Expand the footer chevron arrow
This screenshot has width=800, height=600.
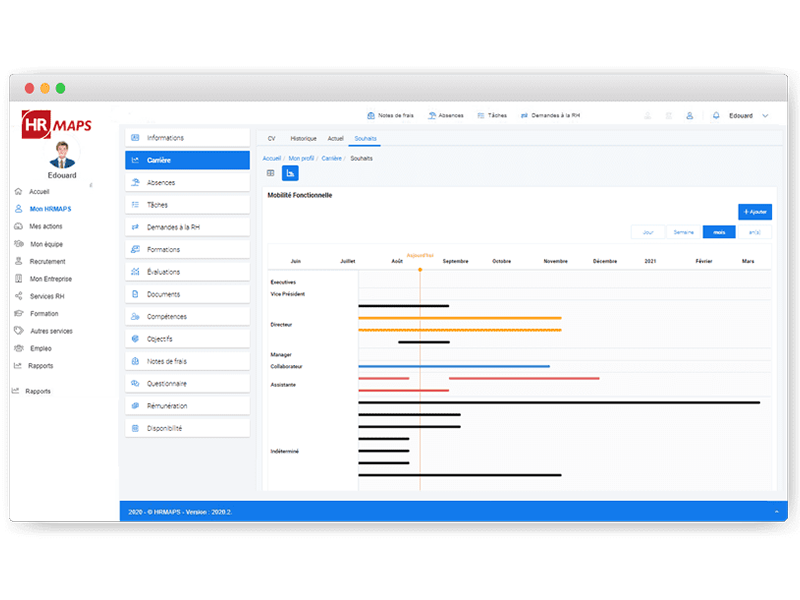(x=776, y=512)
